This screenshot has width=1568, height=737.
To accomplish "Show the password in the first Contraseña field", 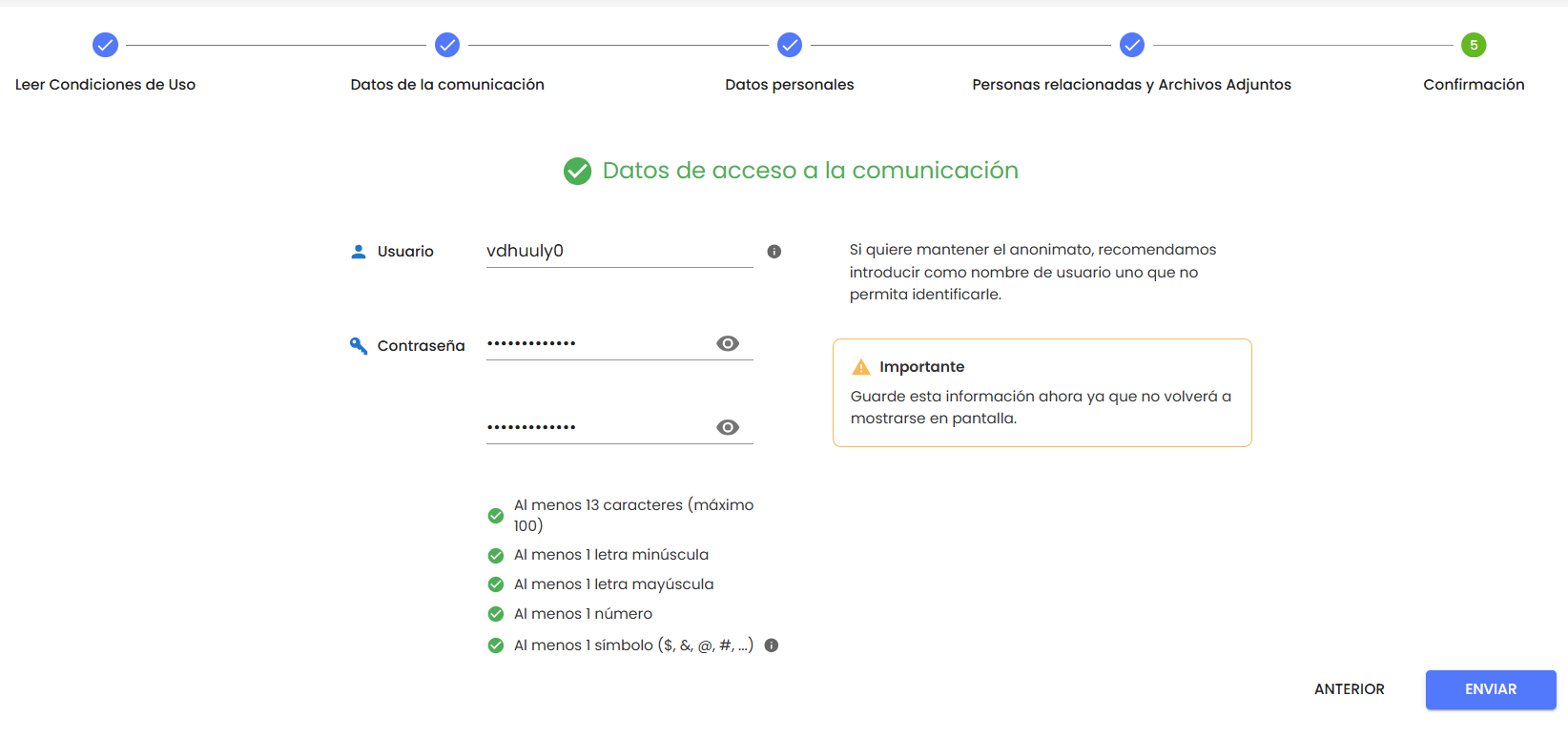I will 728,344.
